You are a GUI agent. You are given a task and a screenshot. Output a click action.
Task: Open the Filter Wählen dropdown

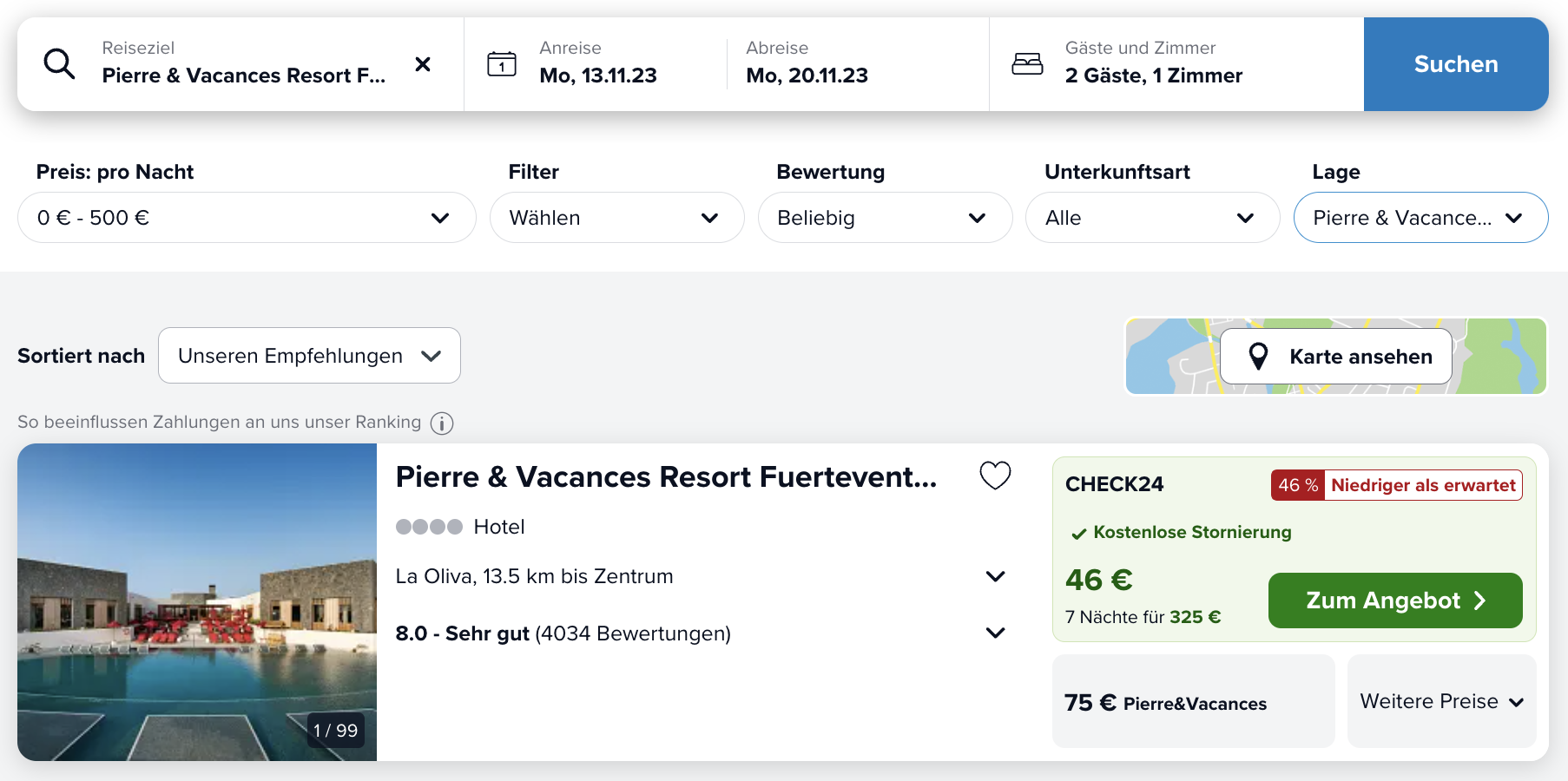616,218
